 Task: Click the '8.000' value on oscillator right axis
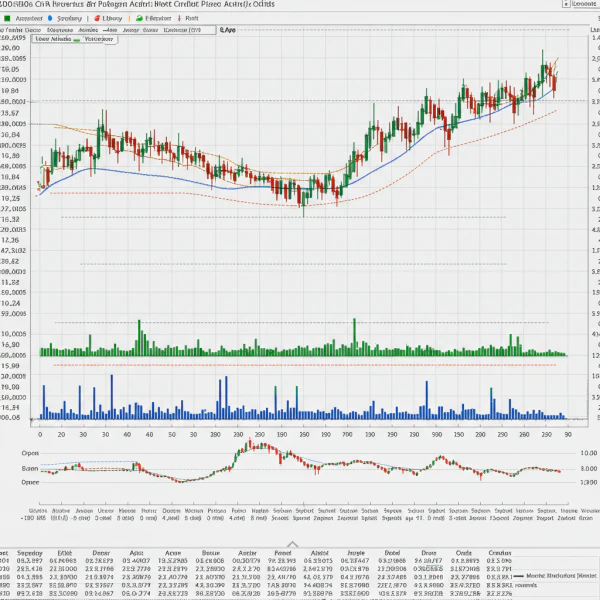(589, 468)
